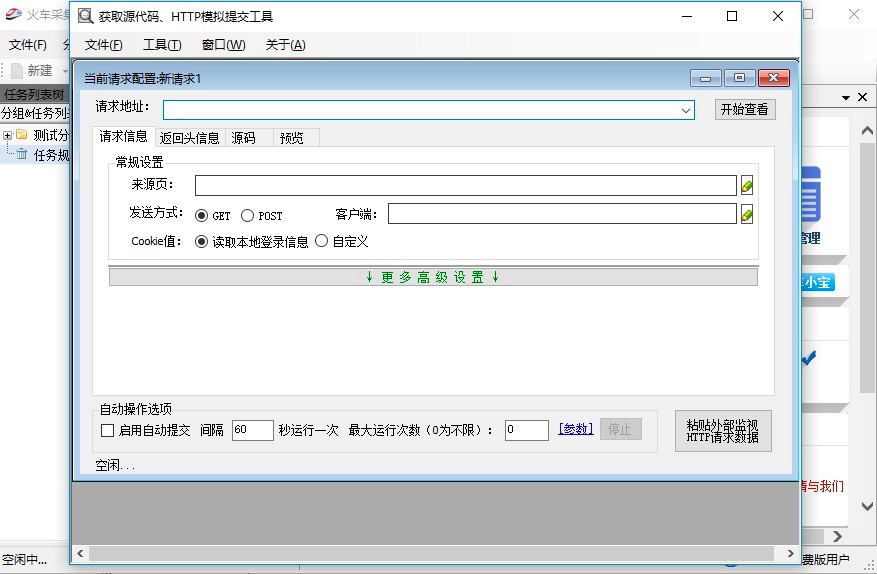Click the locomotive app logo in background title bar
Viewport: 877px width, 574px height.
pos(13,15)
